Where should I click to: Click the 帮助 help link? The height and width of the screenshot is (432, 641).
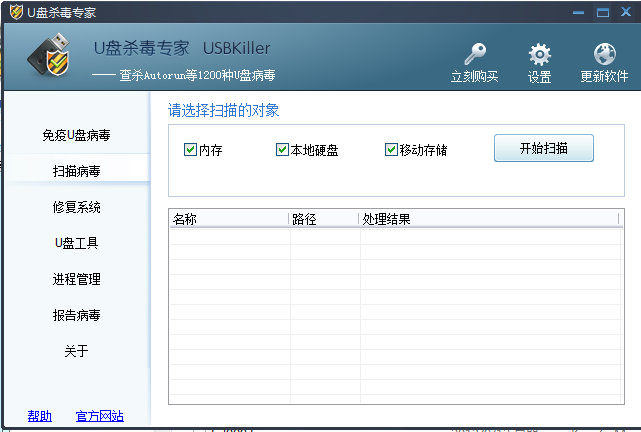pyautogui.click(x=40, y=416)
